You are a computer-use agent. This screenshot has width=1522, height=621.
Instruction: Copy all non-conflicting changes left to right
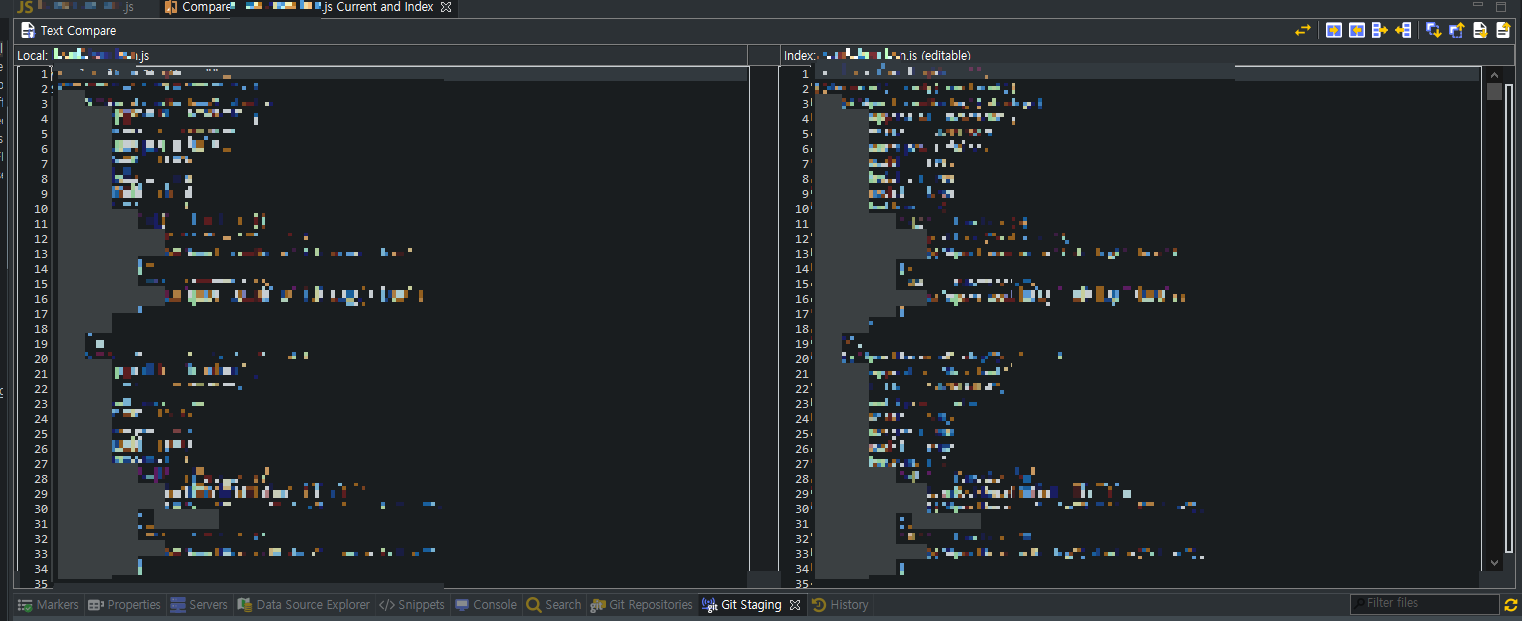1334,30
